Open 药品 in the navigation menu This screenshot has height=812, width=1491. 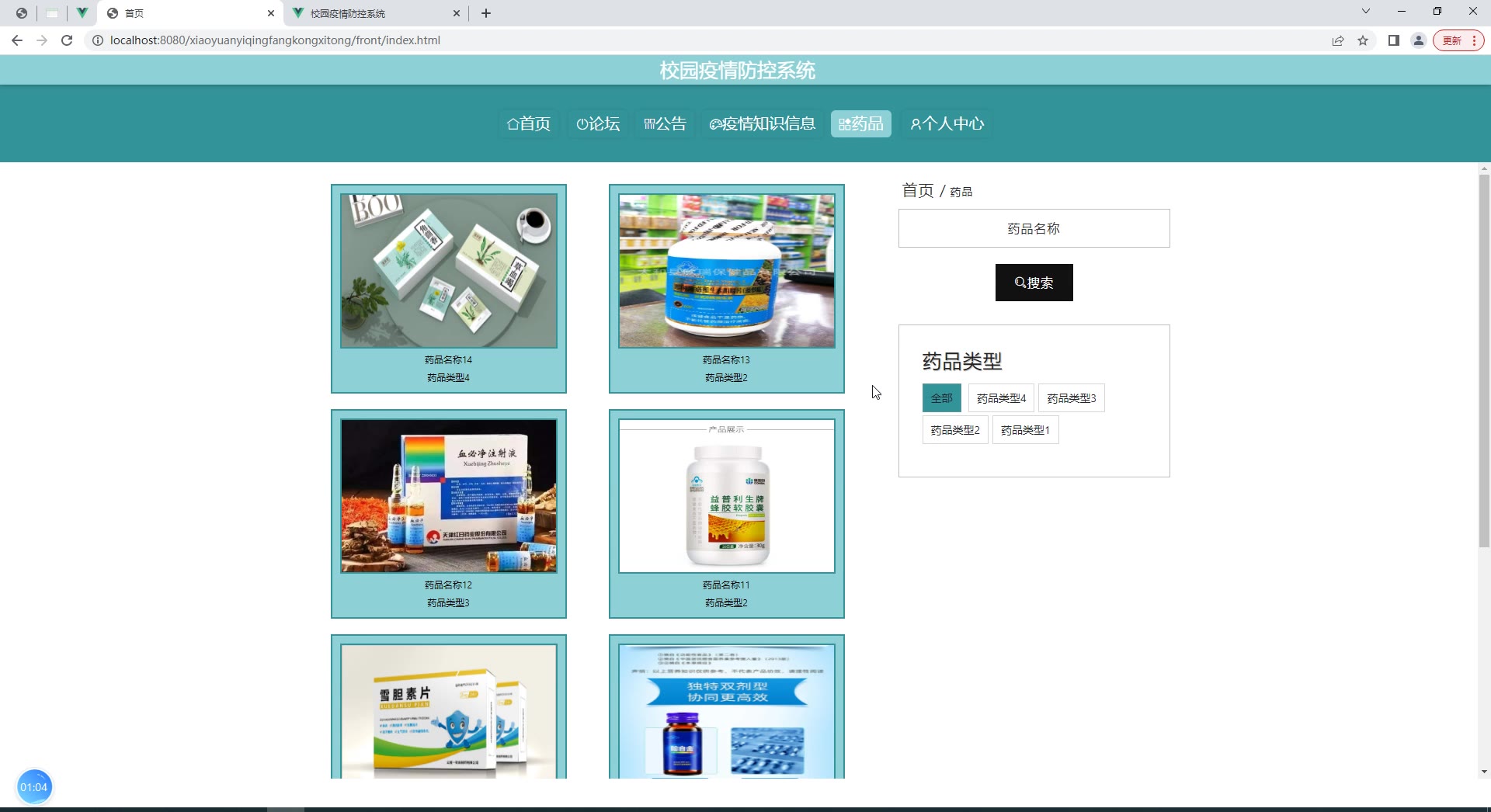861,124
